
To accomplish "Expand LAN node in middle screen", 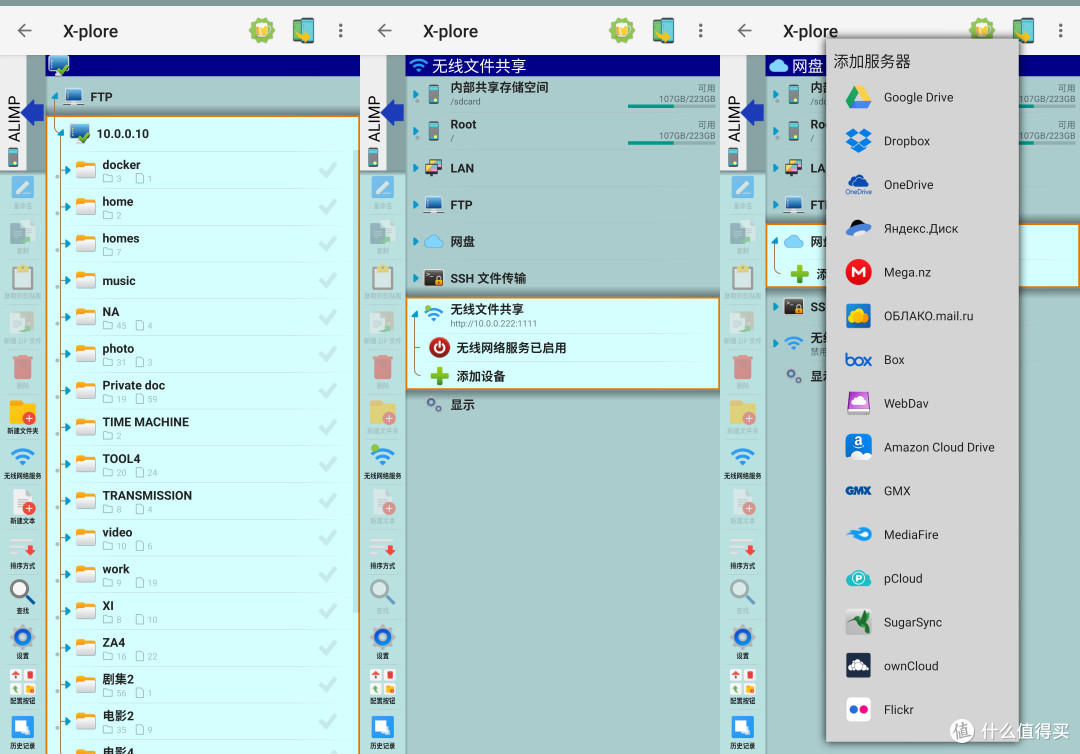I will 415,168.
